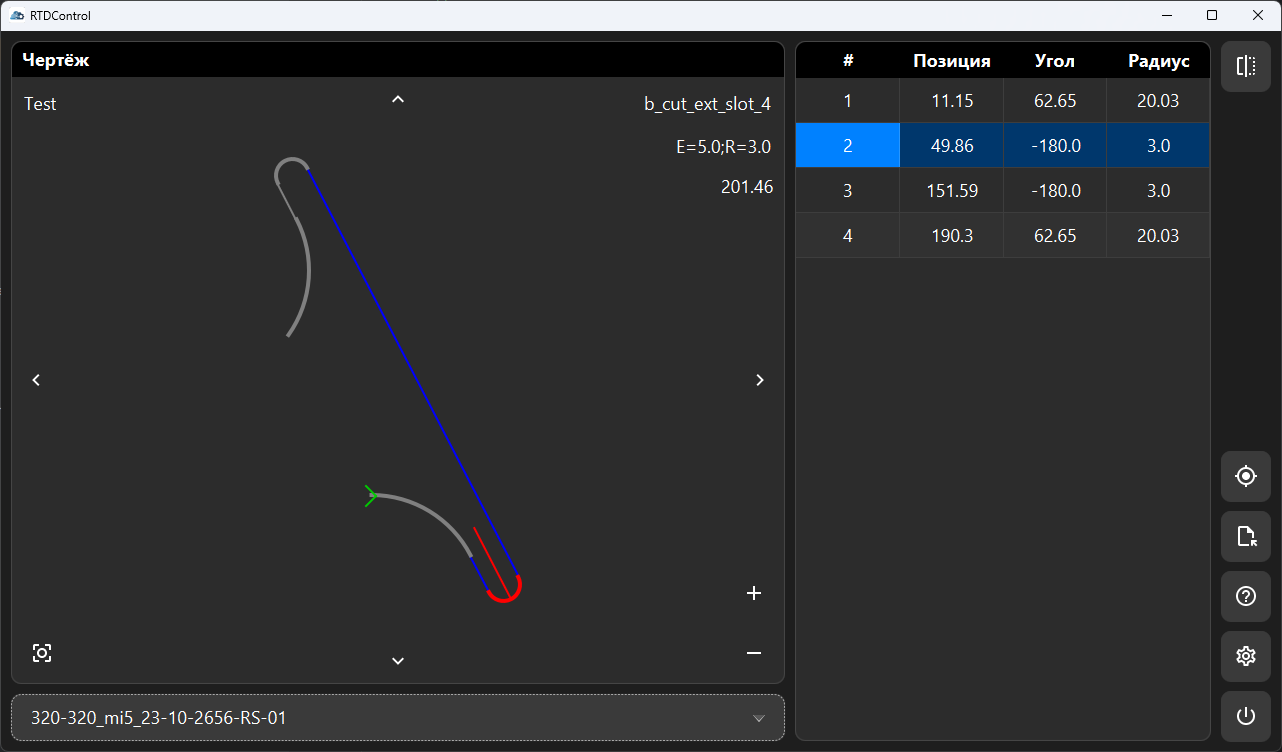Screen dimensions: 1282x752
Task: Zoom out with the minus icon
Action: [754, 653]
